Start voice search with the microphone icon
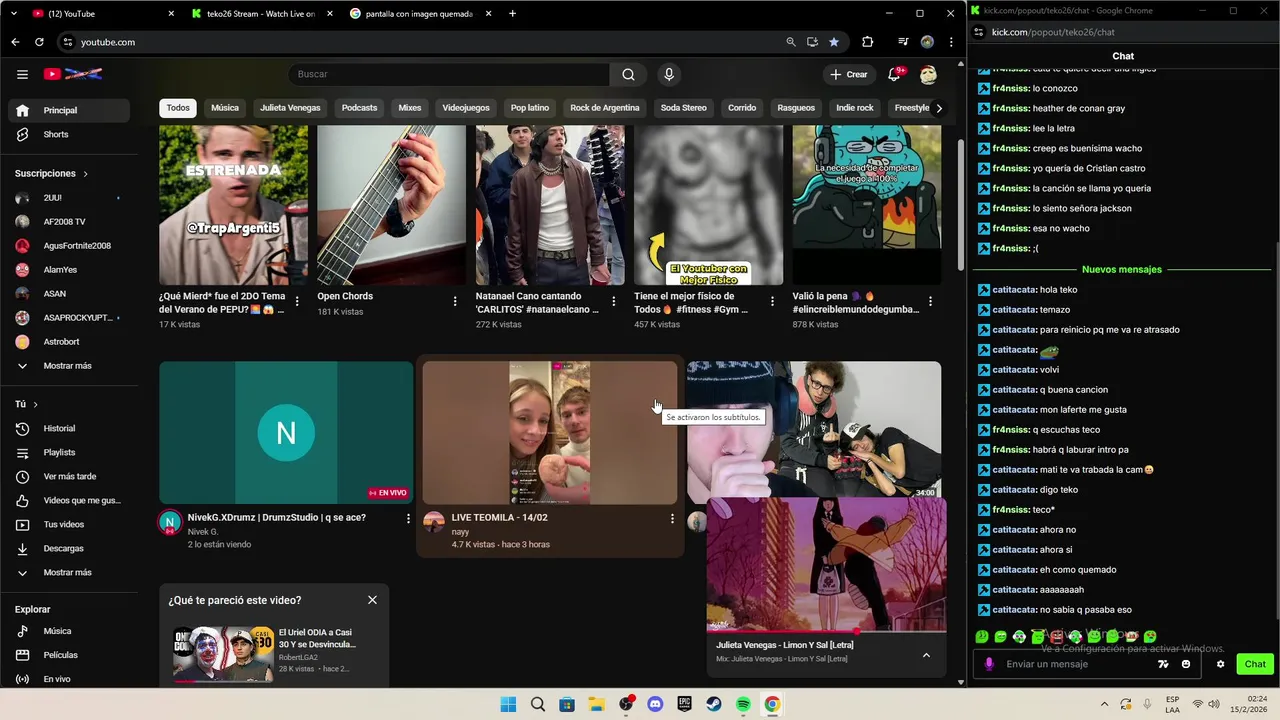This screenshot has height=720, width=1280. tap(669, 74)
